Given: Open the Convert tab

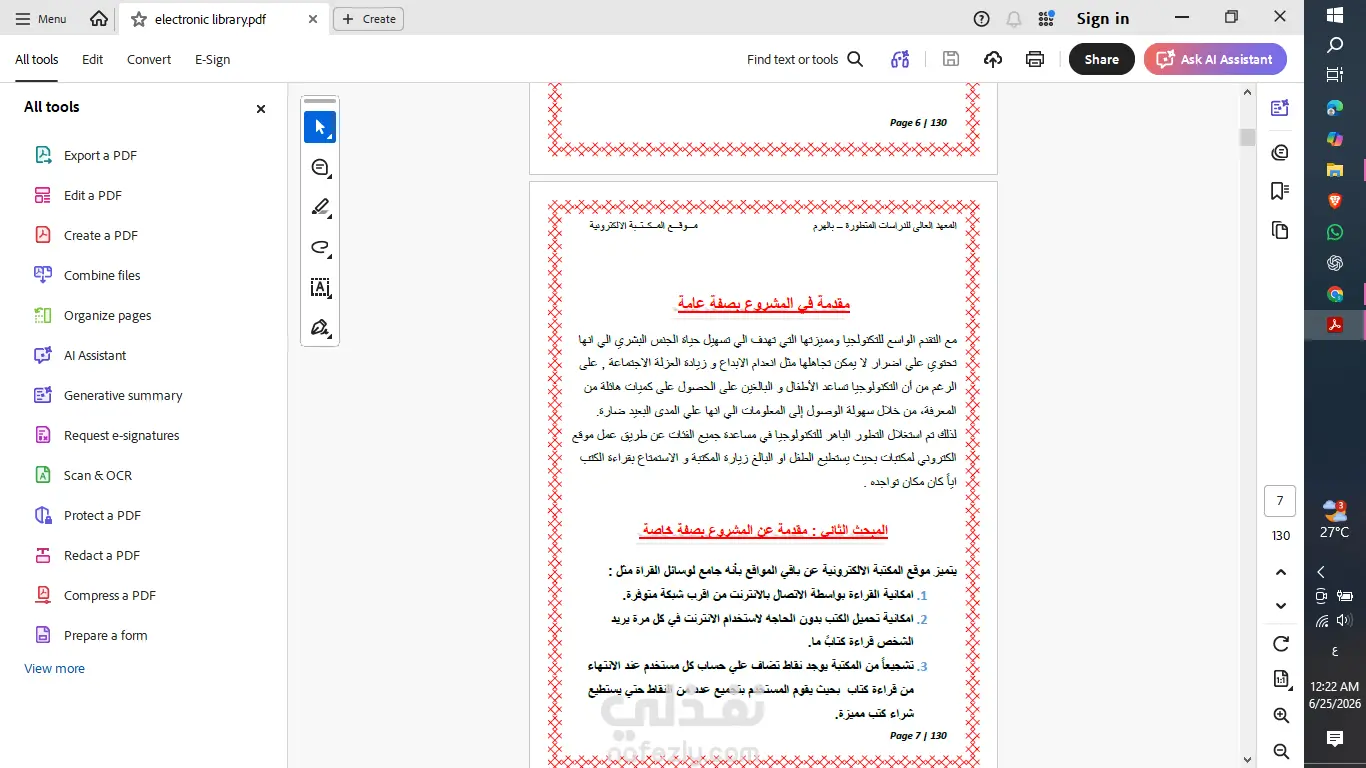Looking at the screenshot, I should point(149,59).
